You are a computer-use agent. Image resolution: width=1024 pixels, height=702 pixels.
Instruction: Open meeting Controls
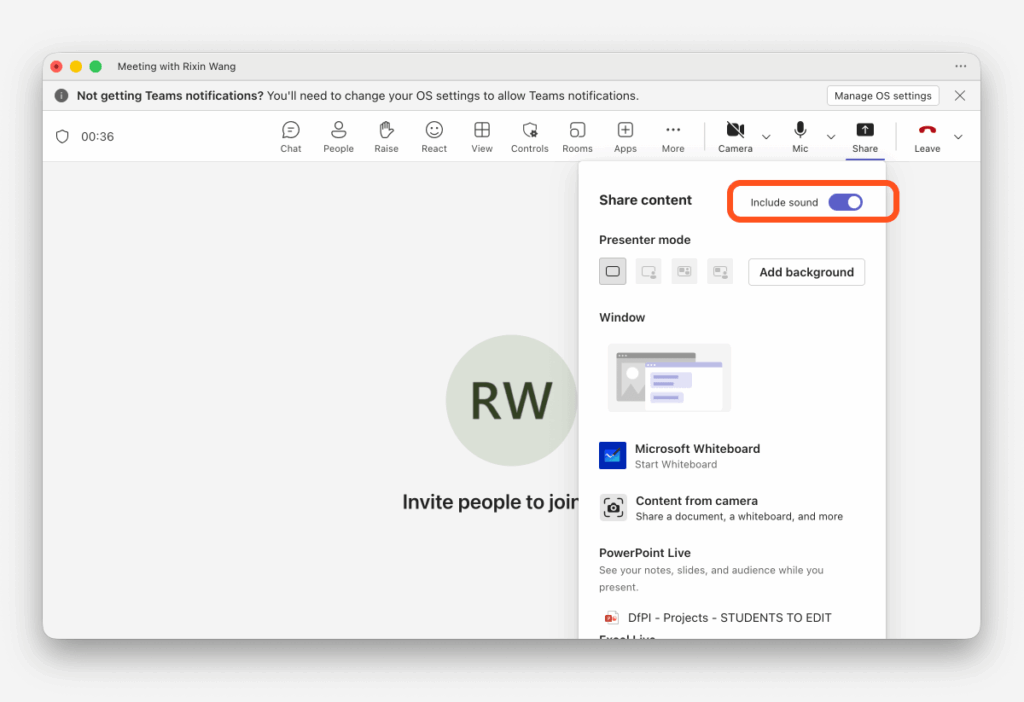(x=529, y=136)
